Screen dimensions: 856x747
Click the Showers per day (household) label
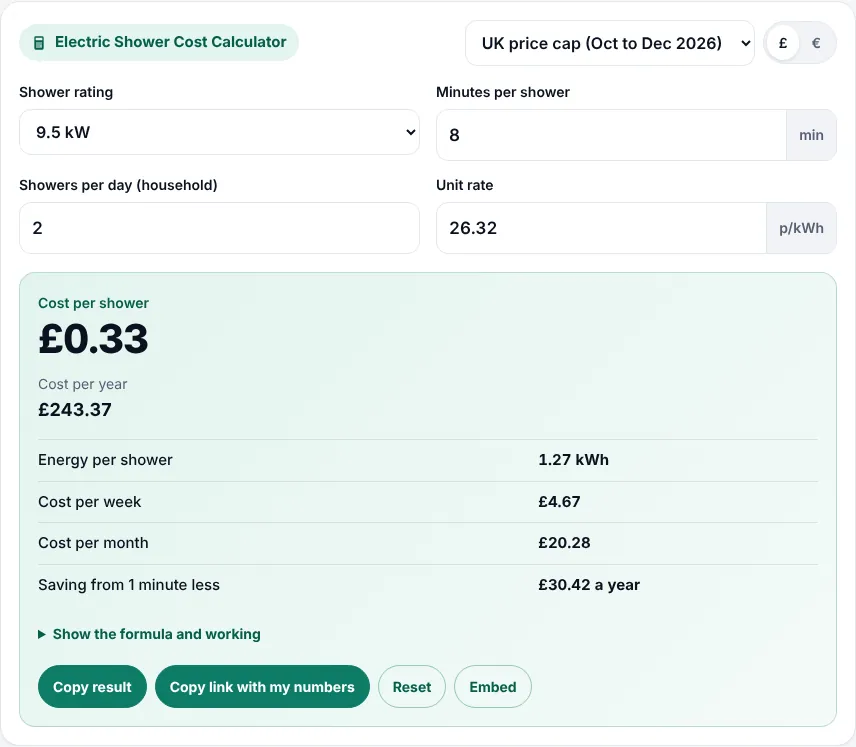[x=118, y=185]
